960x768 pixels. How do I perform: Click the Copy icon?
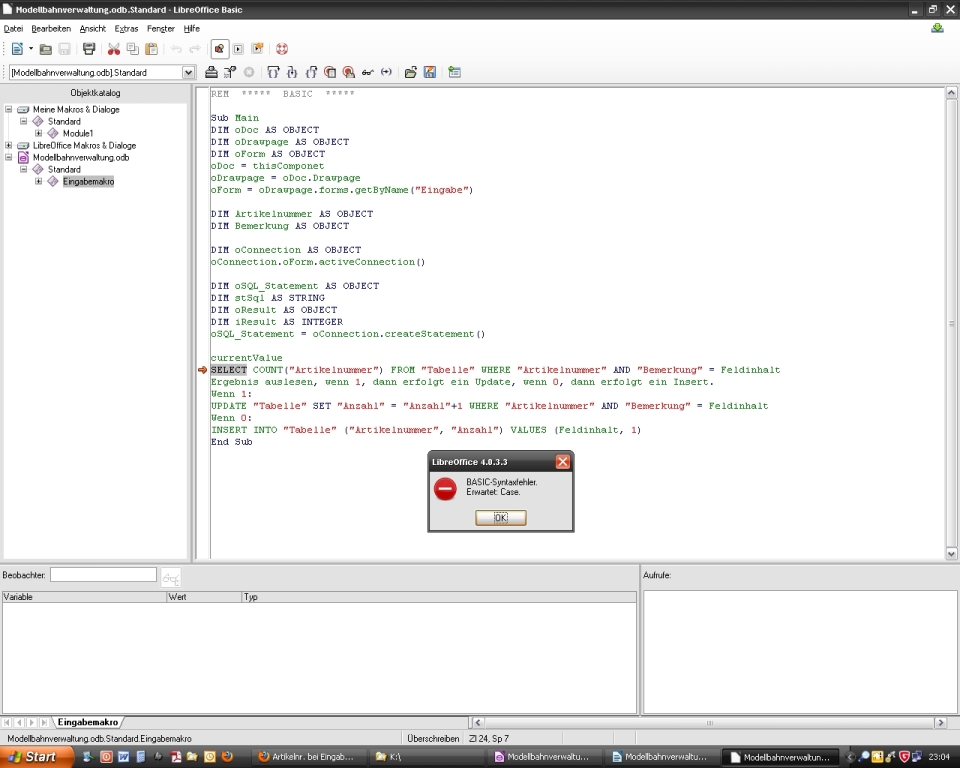pyautogui.click(x=133, y=49)
